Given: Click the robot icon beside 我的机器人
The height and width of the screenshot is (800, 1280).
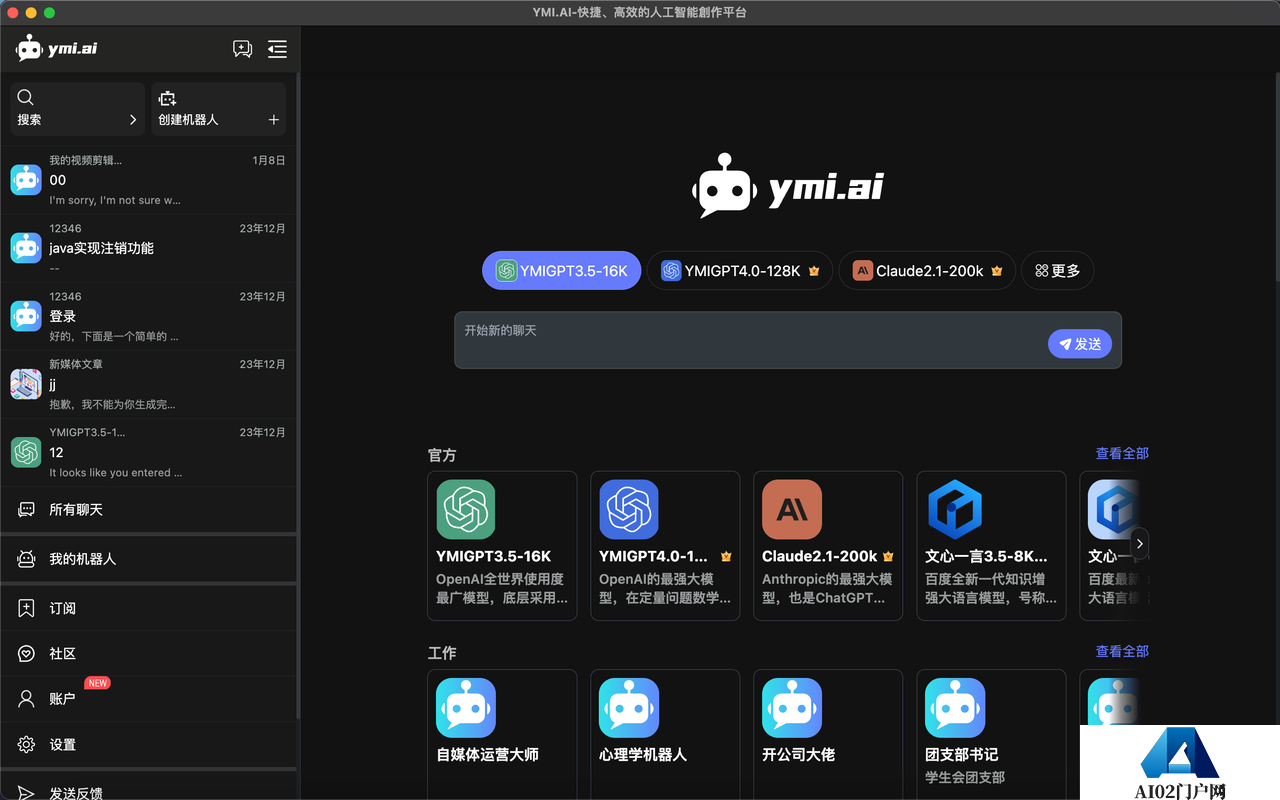Looking at the screenshot, I should [x=27, y=559].
